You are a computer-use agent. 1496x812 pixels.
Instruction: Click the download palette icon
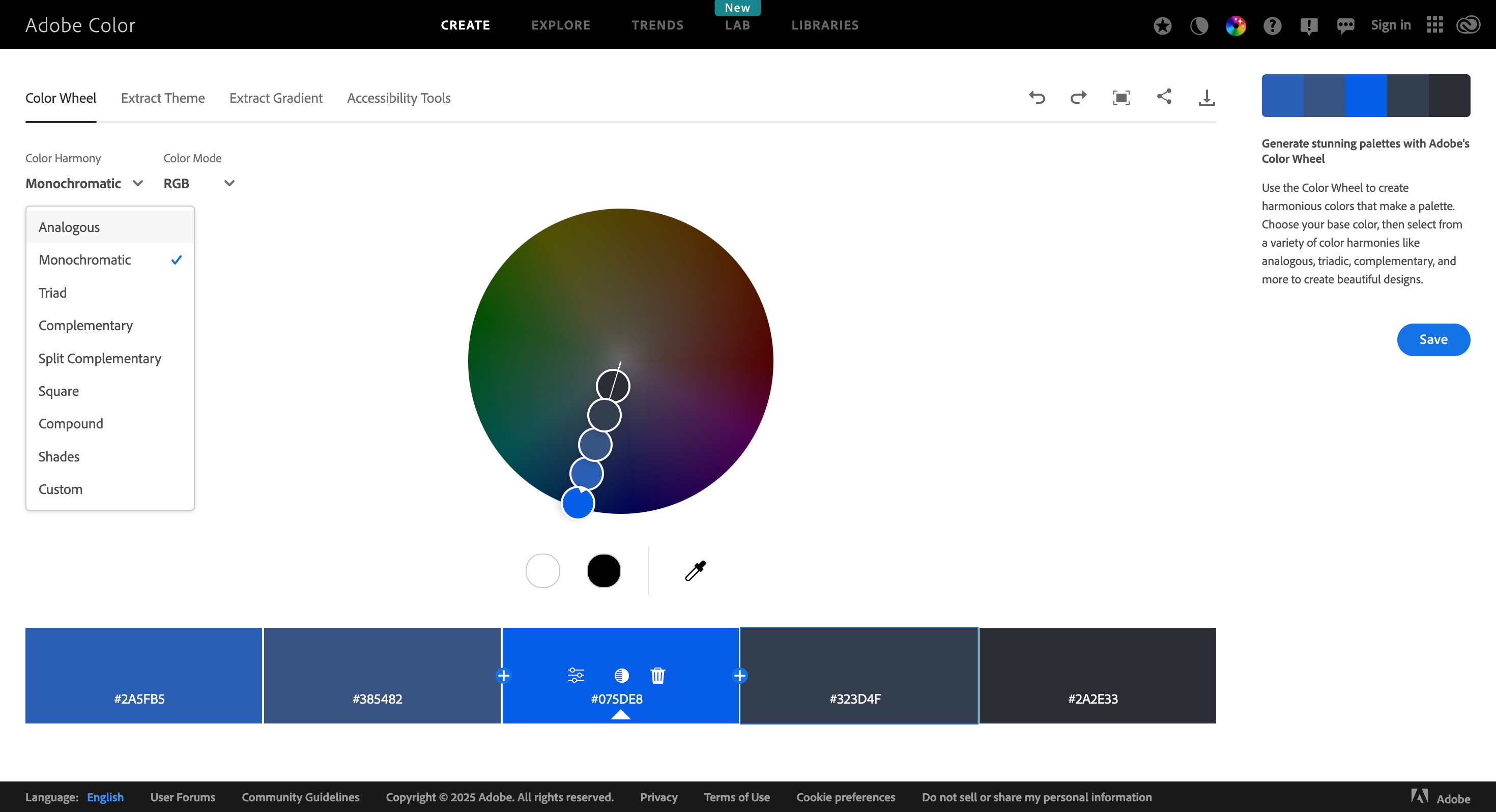tap(1207, 97)
